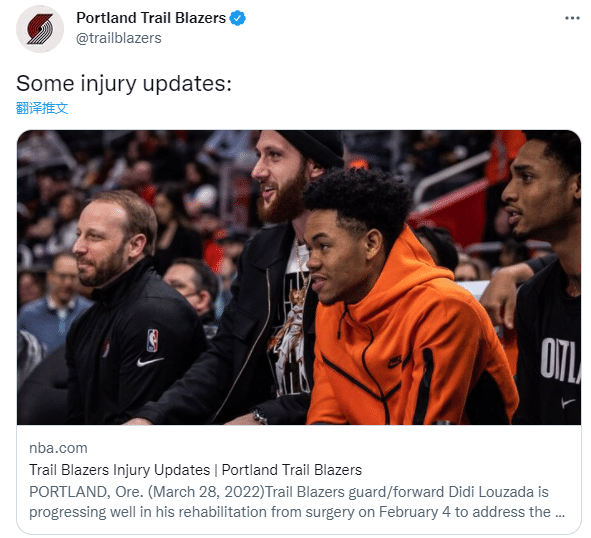Viewport: 591px width, 538px height.
Task: Open the nba.com domain label on the card
Action: pyautogui.click(x=58, y=448)
